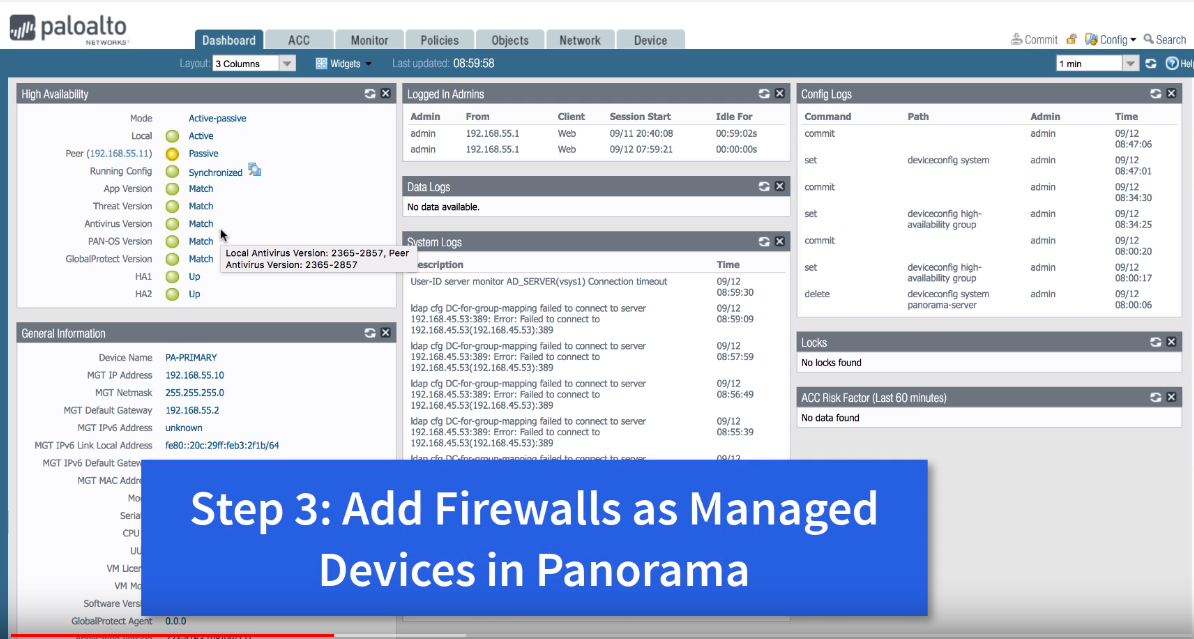The image size is (1194, 639).
Task: Select MGT Netmask 255.255.255.0
Action: (194, 392)
